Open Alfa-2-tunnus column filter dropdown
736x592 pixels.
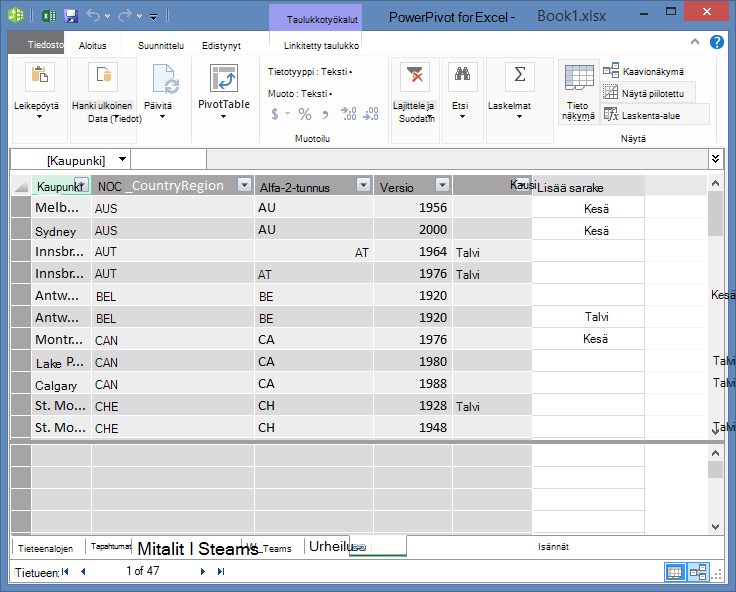363,185
